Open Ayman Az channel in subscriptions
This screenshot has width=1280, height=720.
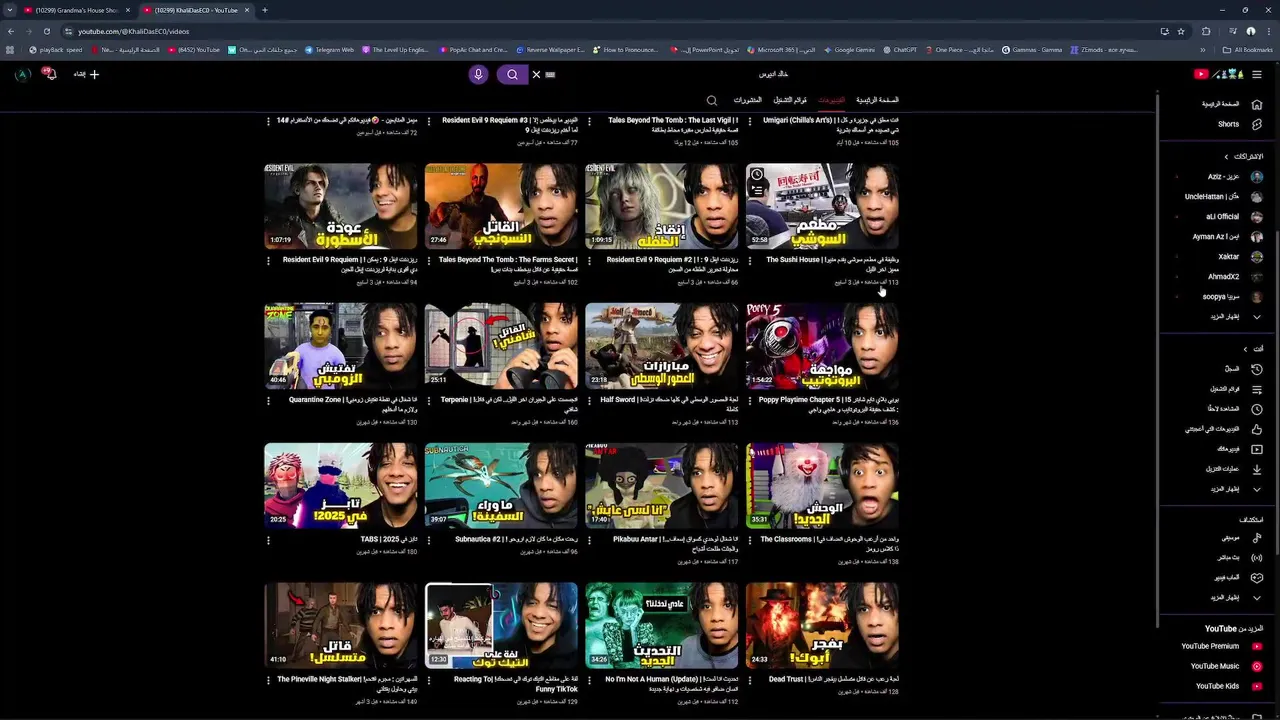tap(1227, 237)
